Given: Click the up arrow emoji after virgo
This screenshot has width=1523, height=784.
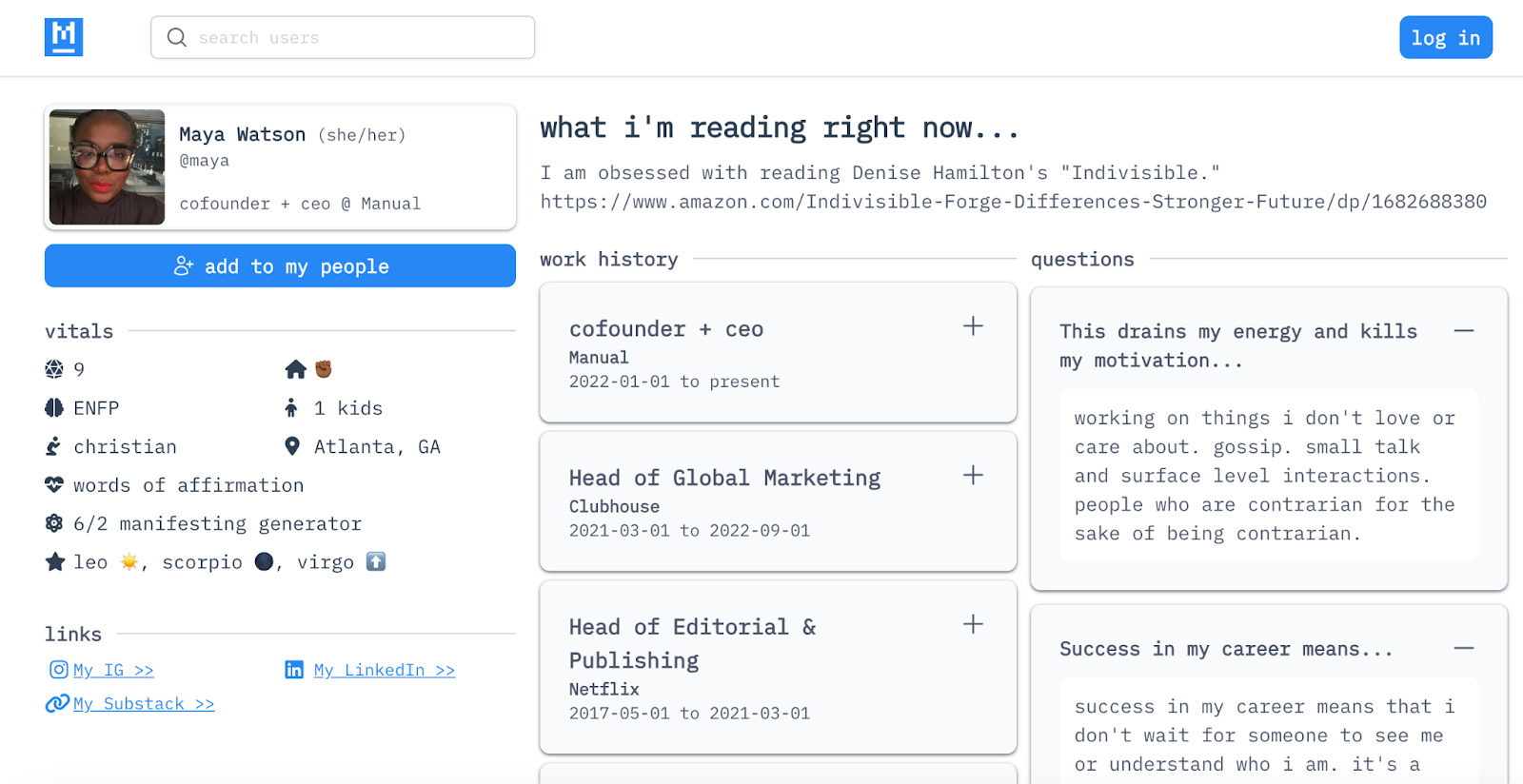Looking at the screenshot, I should pyautogui.click(x=376, y=562).
